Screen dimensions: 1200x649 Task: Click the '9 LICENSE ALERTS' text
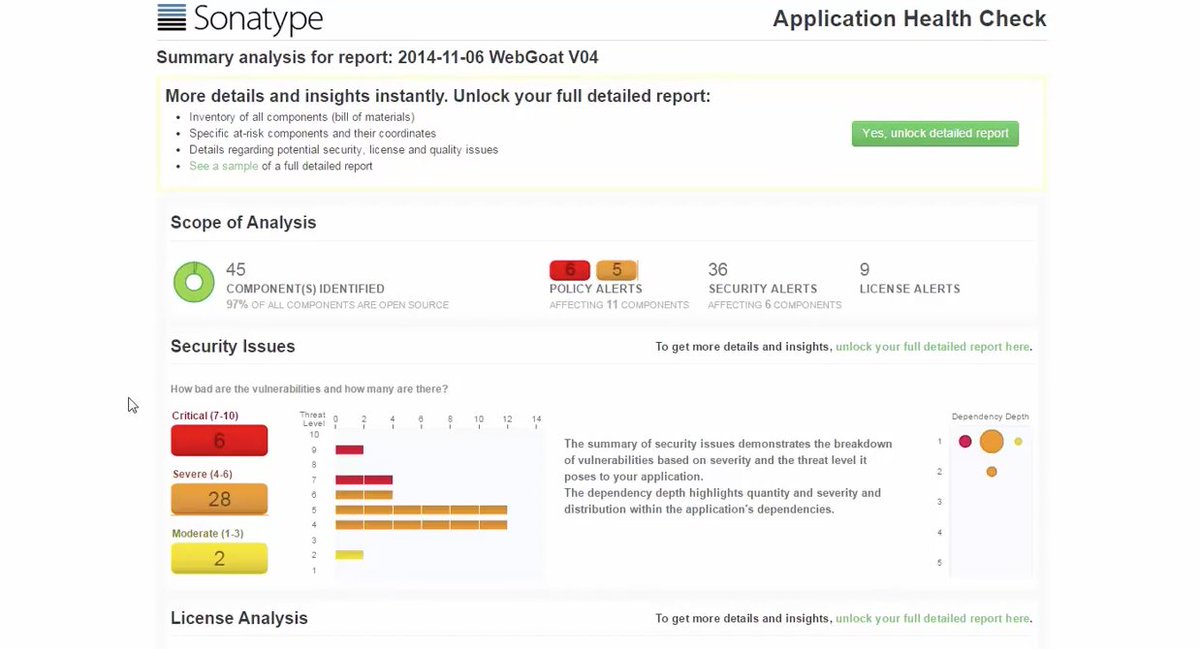click(910, 279)
